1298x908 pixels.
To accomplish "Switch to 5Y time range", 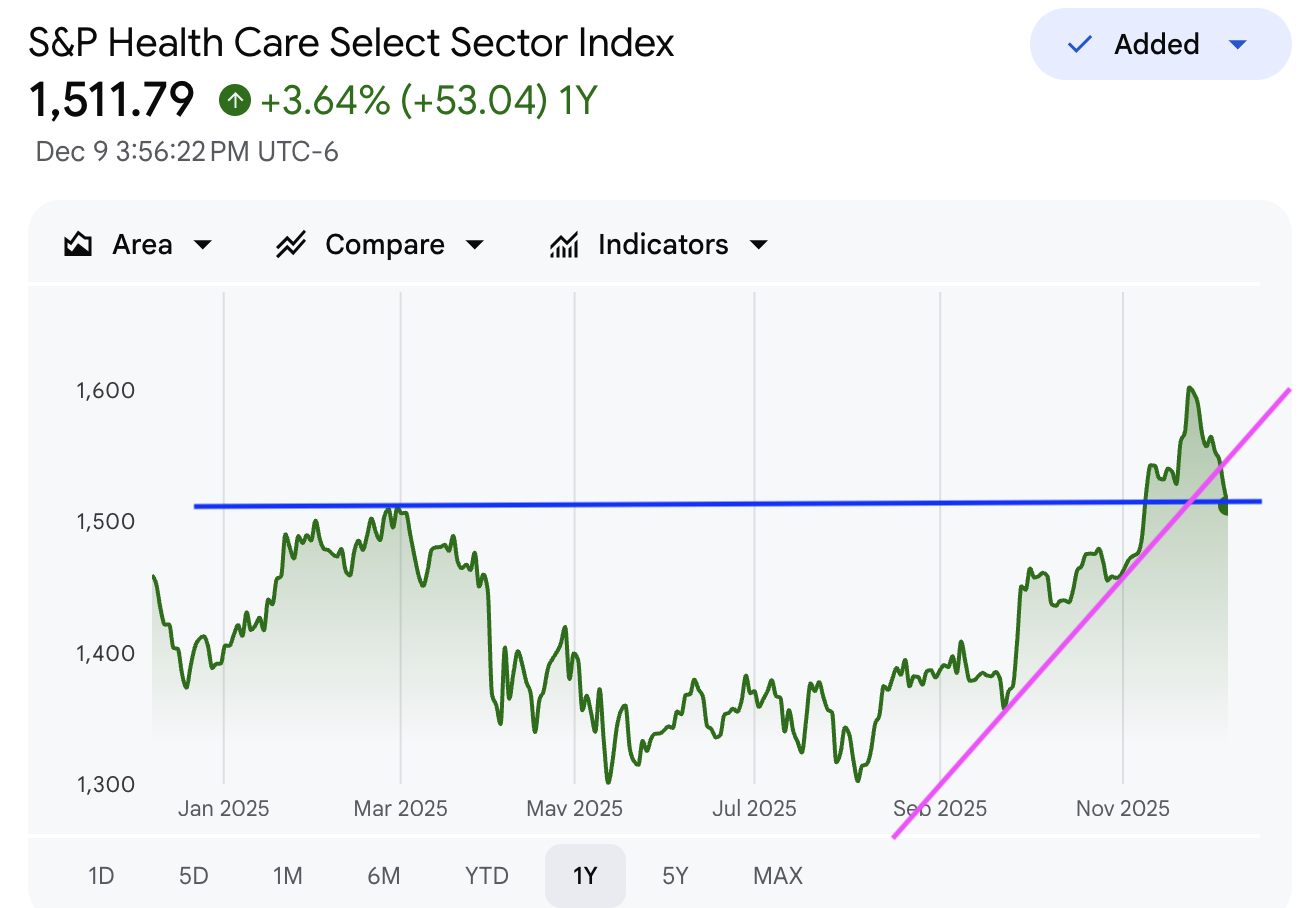I will coord(675,876).
